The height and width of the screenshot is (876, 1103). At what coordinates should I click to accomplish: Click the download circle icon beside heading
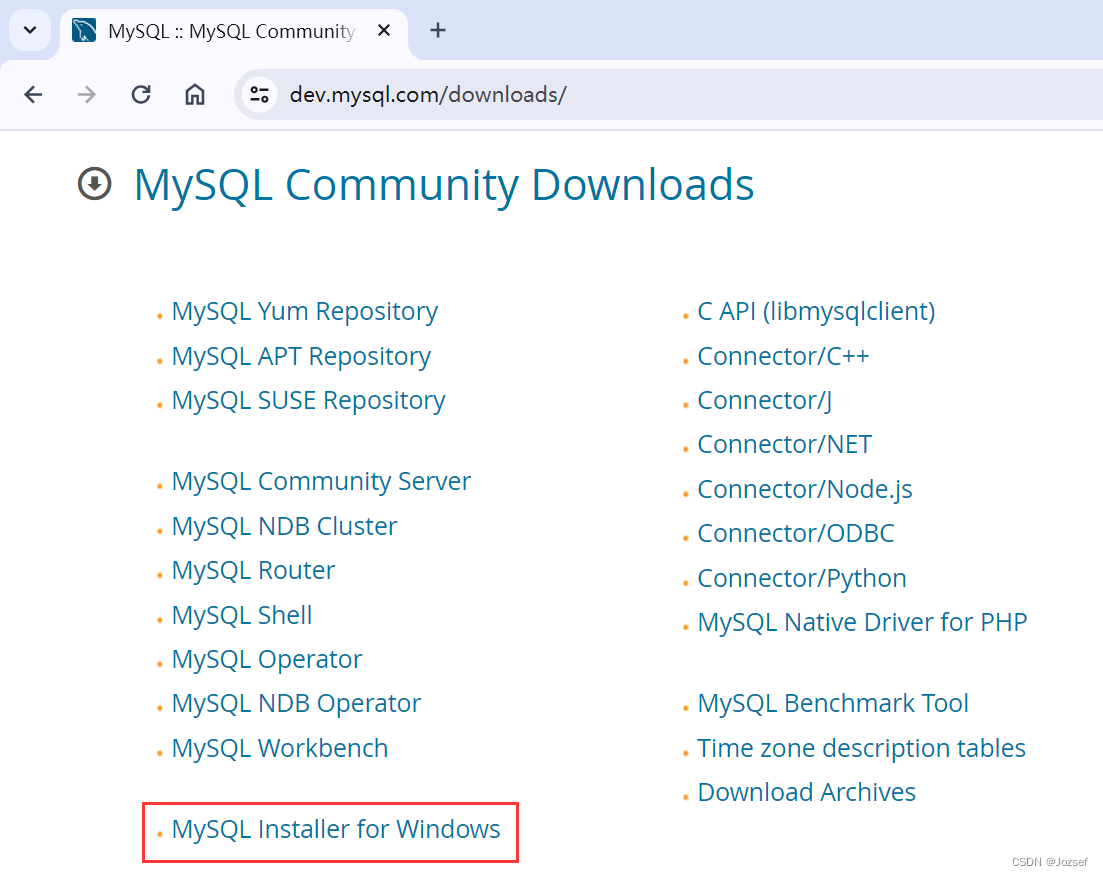[94, 184]
